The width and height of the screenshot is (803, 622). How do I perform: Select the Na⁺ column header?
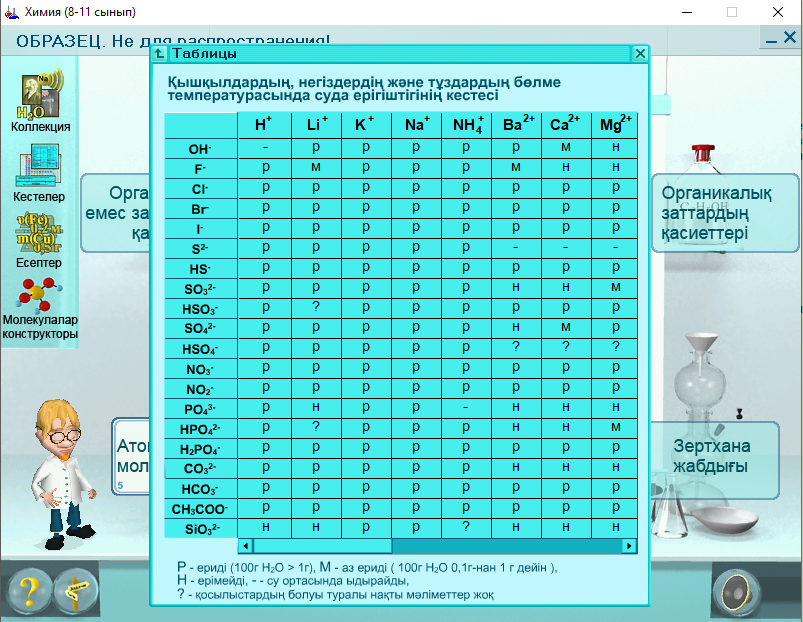click(x=416, y=125)
